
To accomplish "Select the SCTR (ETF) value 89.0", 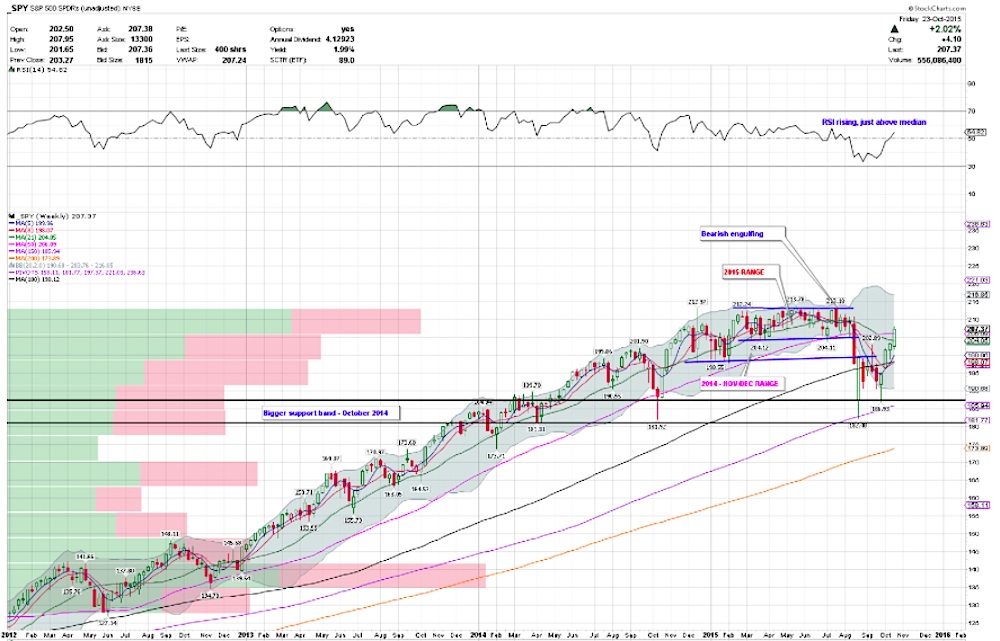I will 346,60.
